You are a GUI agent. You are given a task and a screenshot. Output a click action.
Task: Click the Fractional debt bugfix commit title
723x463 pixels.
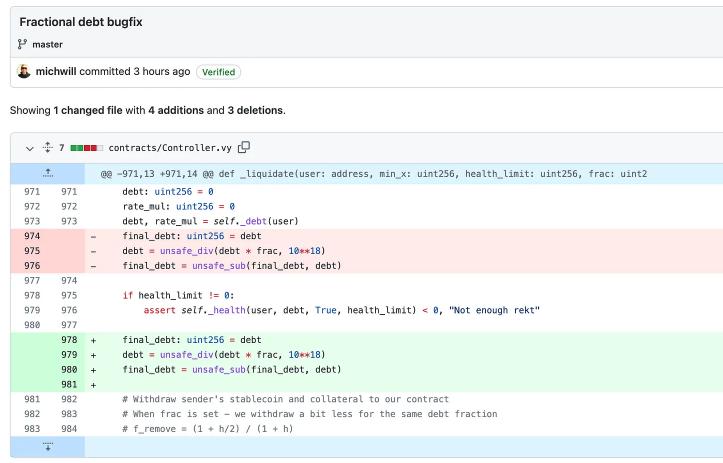pos(81,22)
